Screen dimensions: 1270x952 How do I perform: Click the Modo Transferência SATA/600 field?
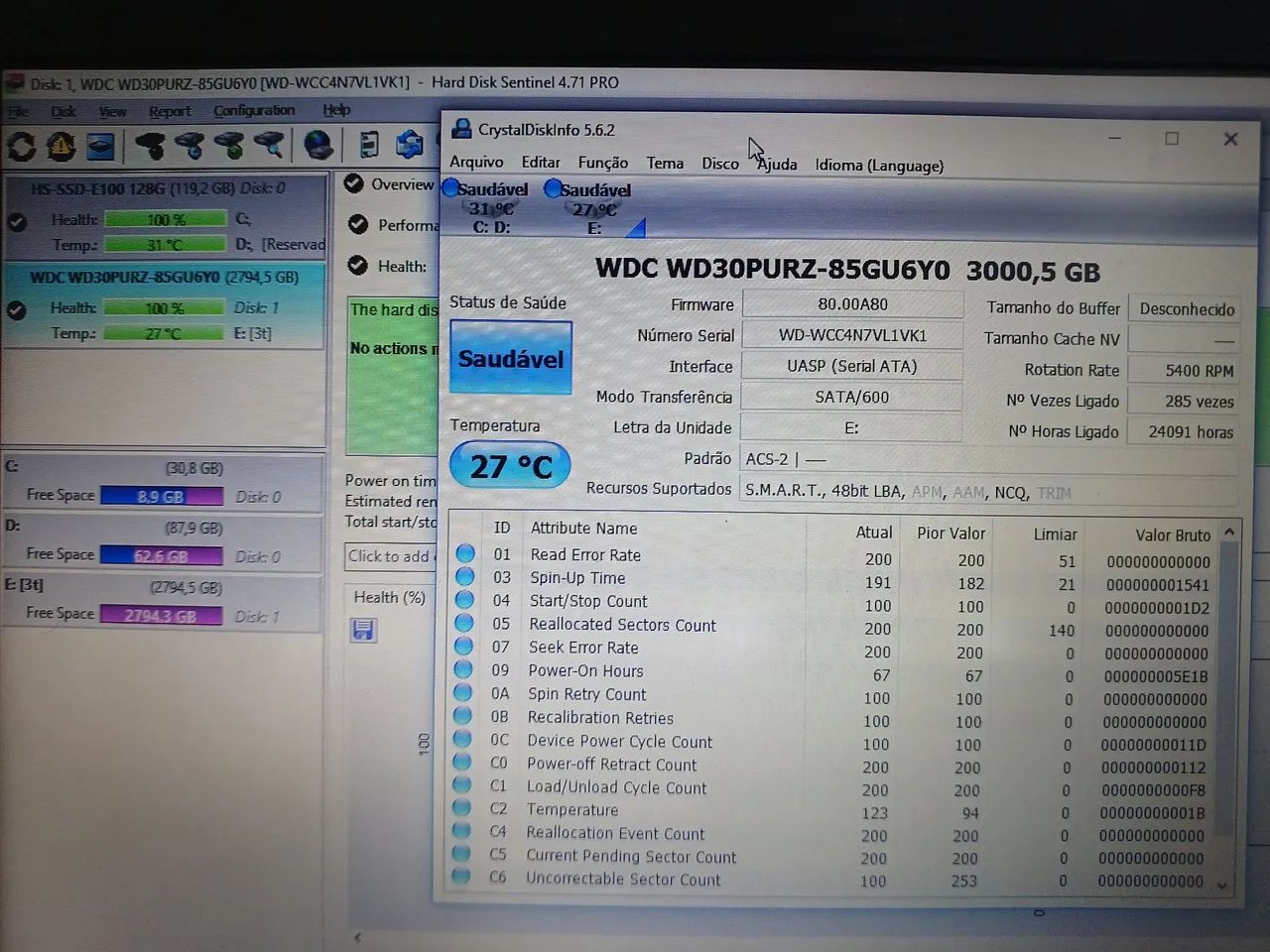coord(851,397)
